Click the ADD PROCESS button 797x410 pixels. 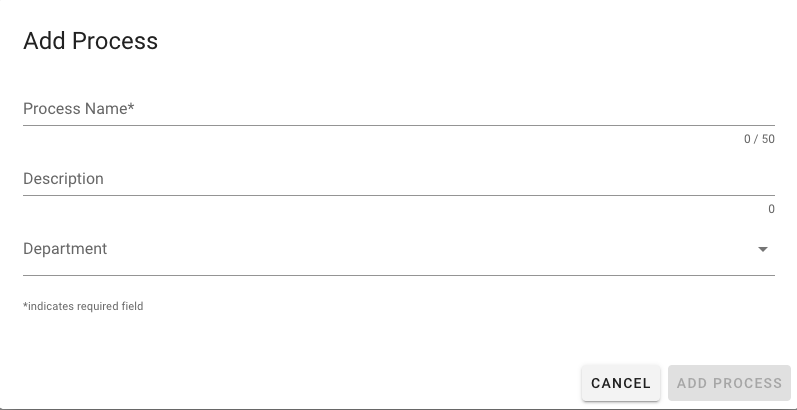(729, 383)
